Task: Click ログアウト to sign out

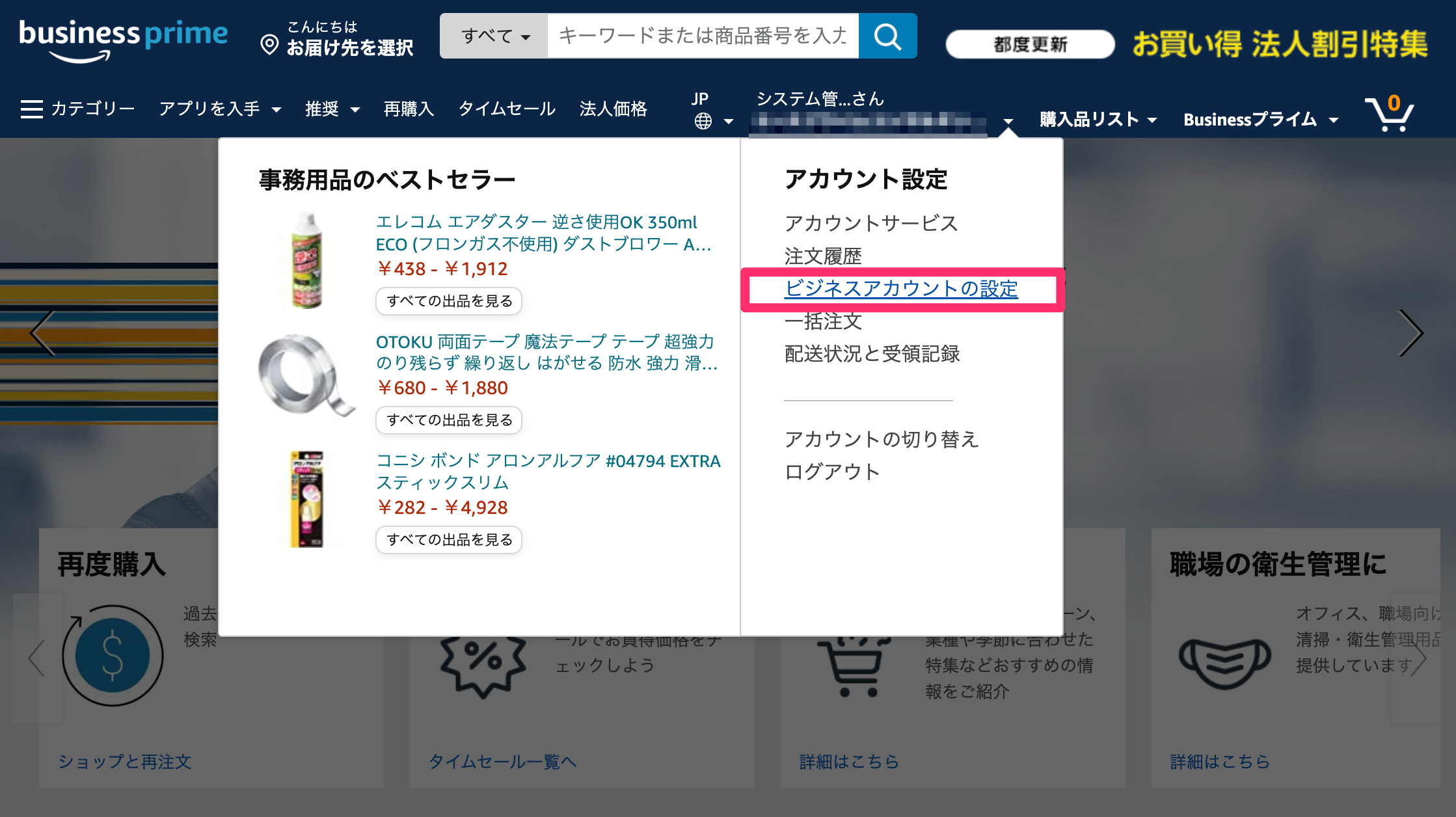Action: pos(832,472)
